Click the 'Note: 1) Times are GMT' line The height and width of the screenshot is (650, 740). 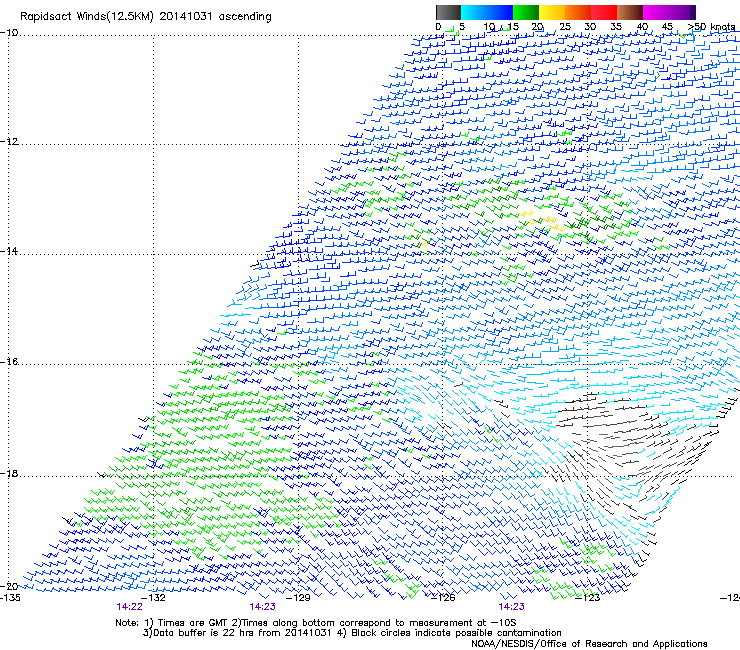tap(316, 623)
